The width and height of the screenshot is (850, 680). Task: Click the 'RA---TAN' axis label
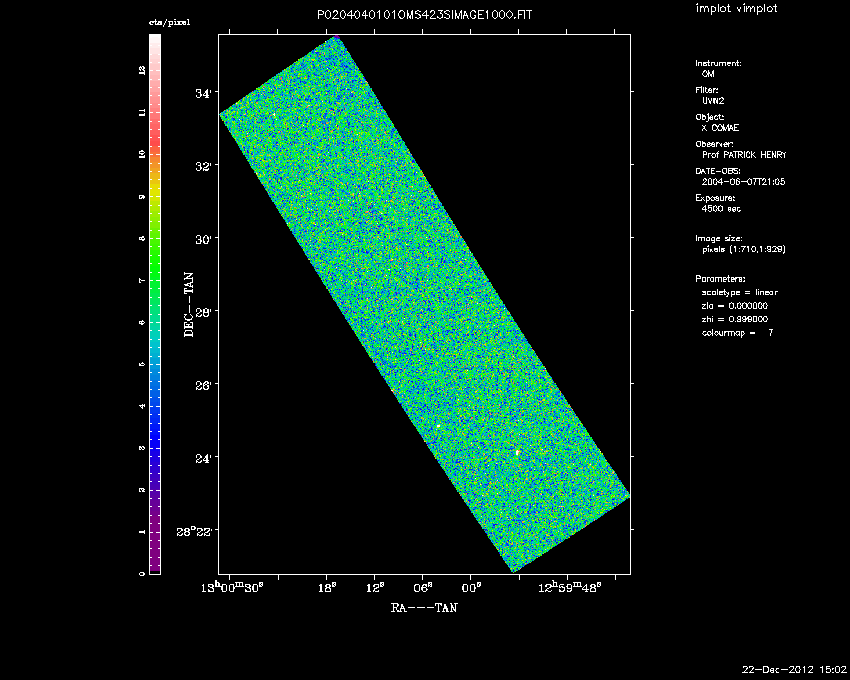pyautogui.click(x=424, y=608)
